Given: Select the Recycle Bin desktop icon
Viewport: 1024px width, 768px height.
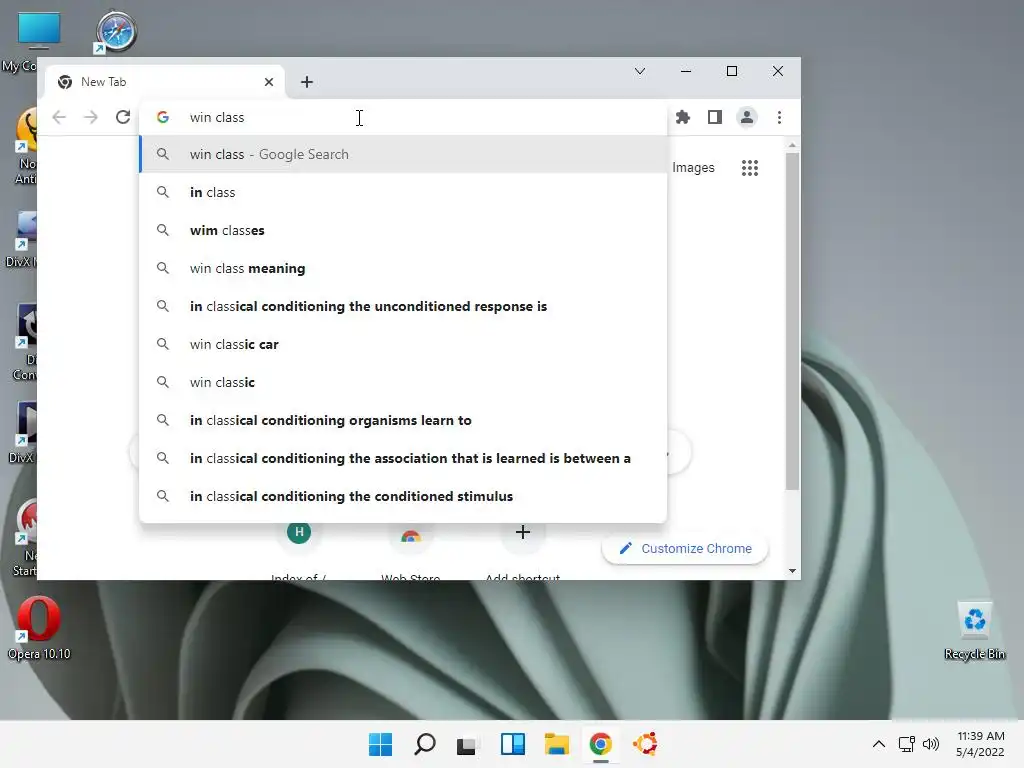Looking at the screenshot, I should pos(974,631).
